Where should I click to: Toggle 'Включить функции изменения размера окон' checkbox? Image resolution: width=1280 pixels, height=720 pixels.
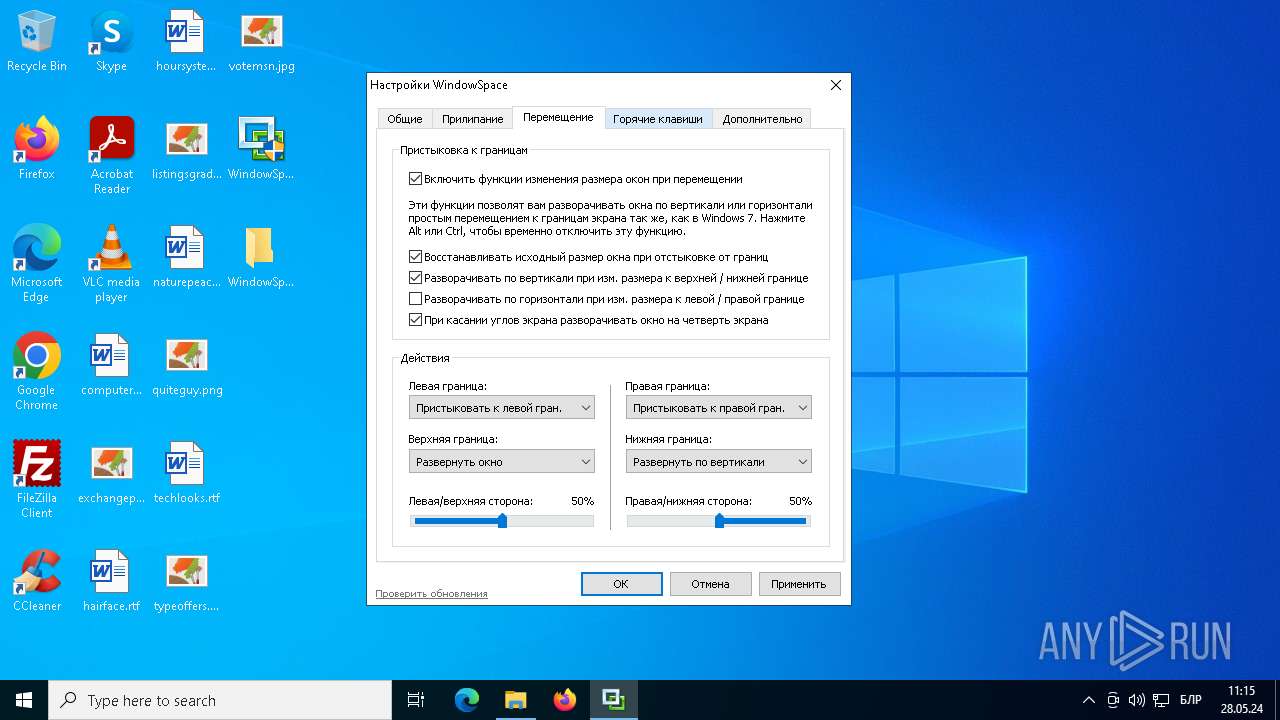[x=416, y=179]
